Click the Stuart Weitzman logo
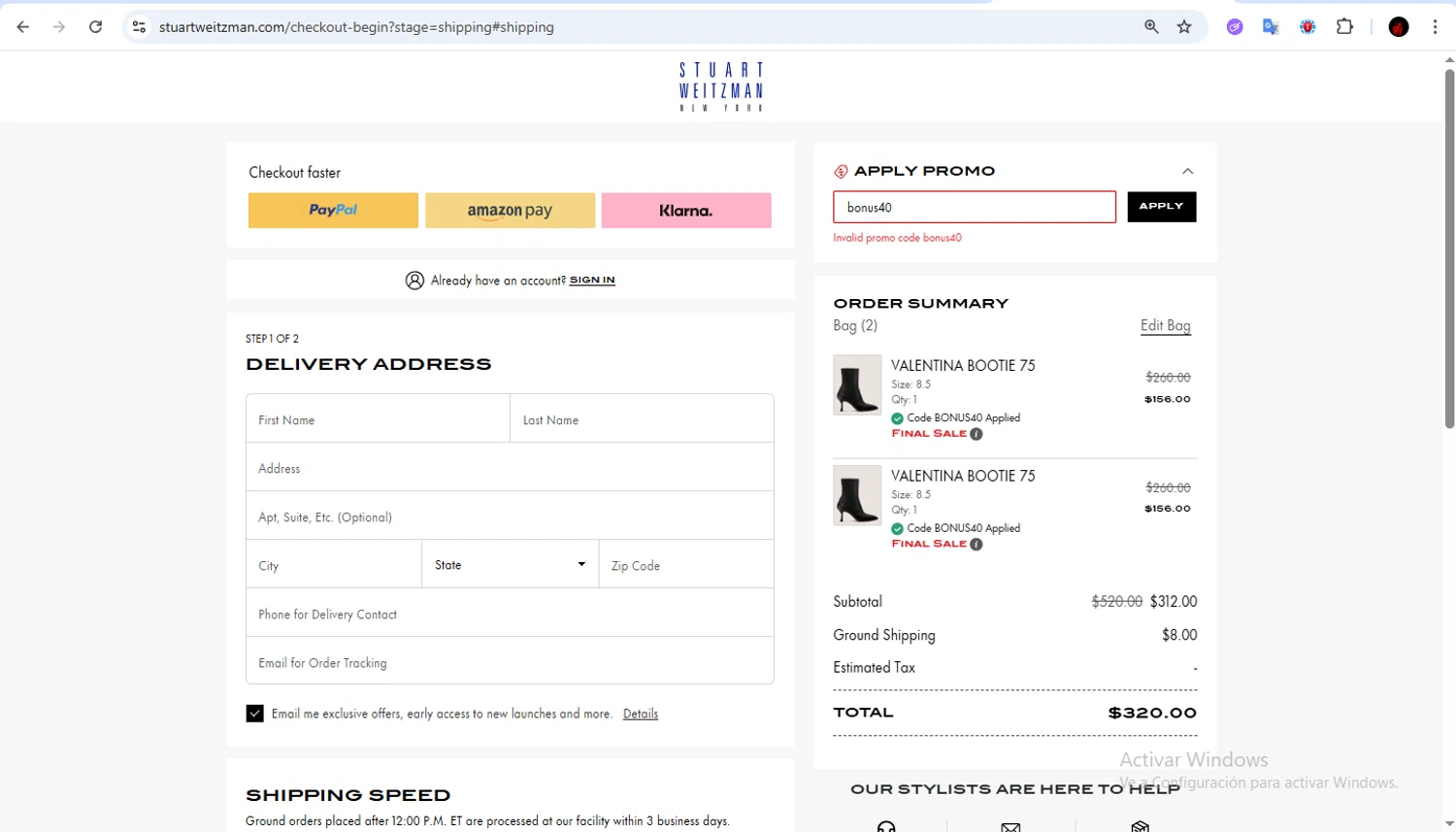Viewport: 1456px width, 832px height. (x=721, y=86)
